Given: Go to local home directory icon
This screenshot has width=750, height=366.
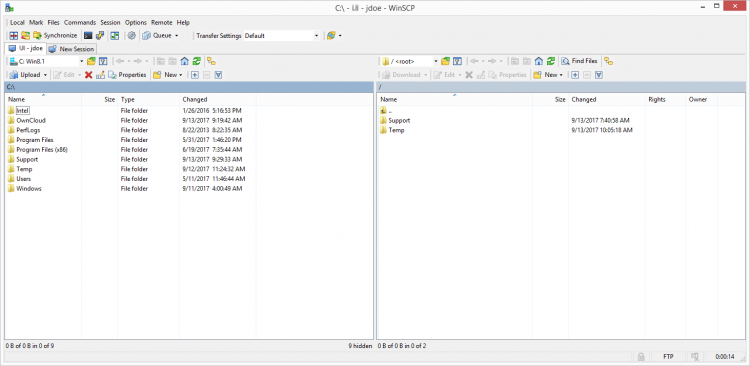Looking at the screenshot, I should pyautogui.click(x=185, y=61).
